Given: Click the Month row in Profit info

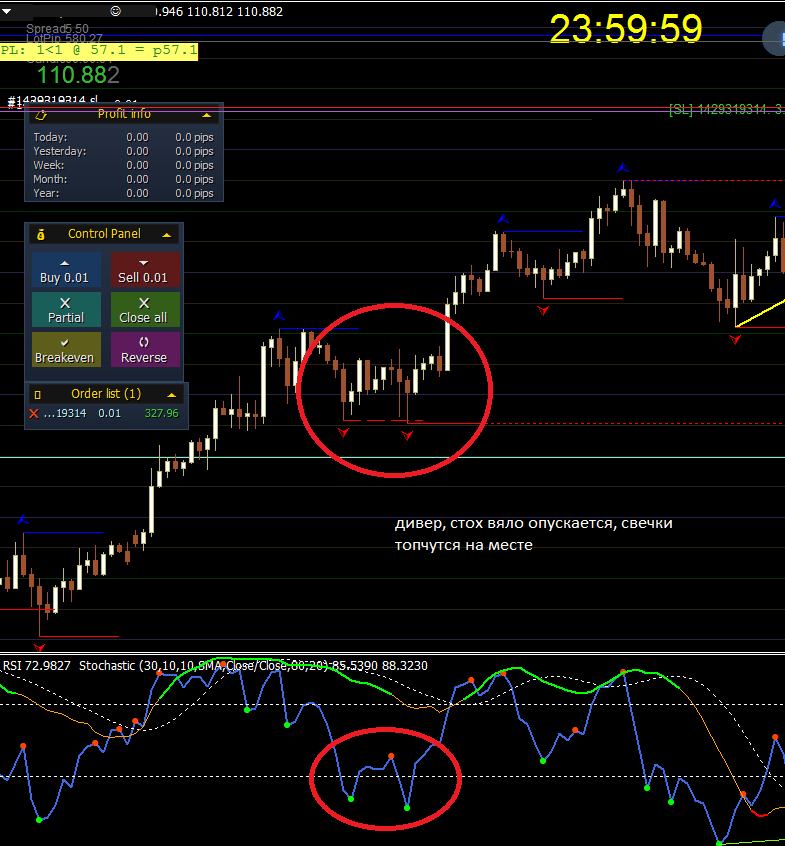Looking at the screenshot, I should tap(124, 179).
